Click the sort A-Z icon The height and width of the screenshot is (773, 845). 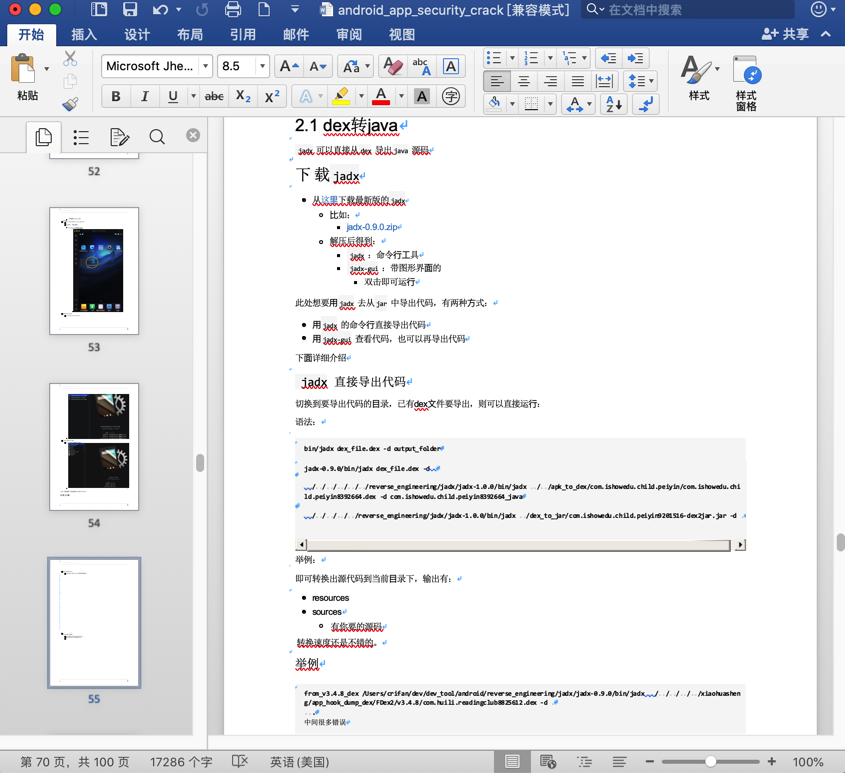point(613,103)
